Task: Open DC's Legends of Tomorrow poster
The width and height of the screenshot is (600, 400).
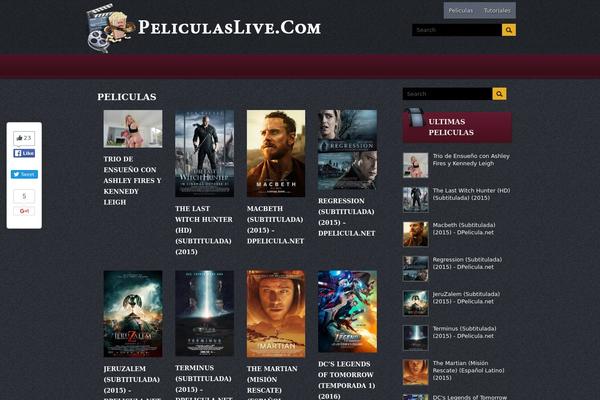Action: point(347,312)
